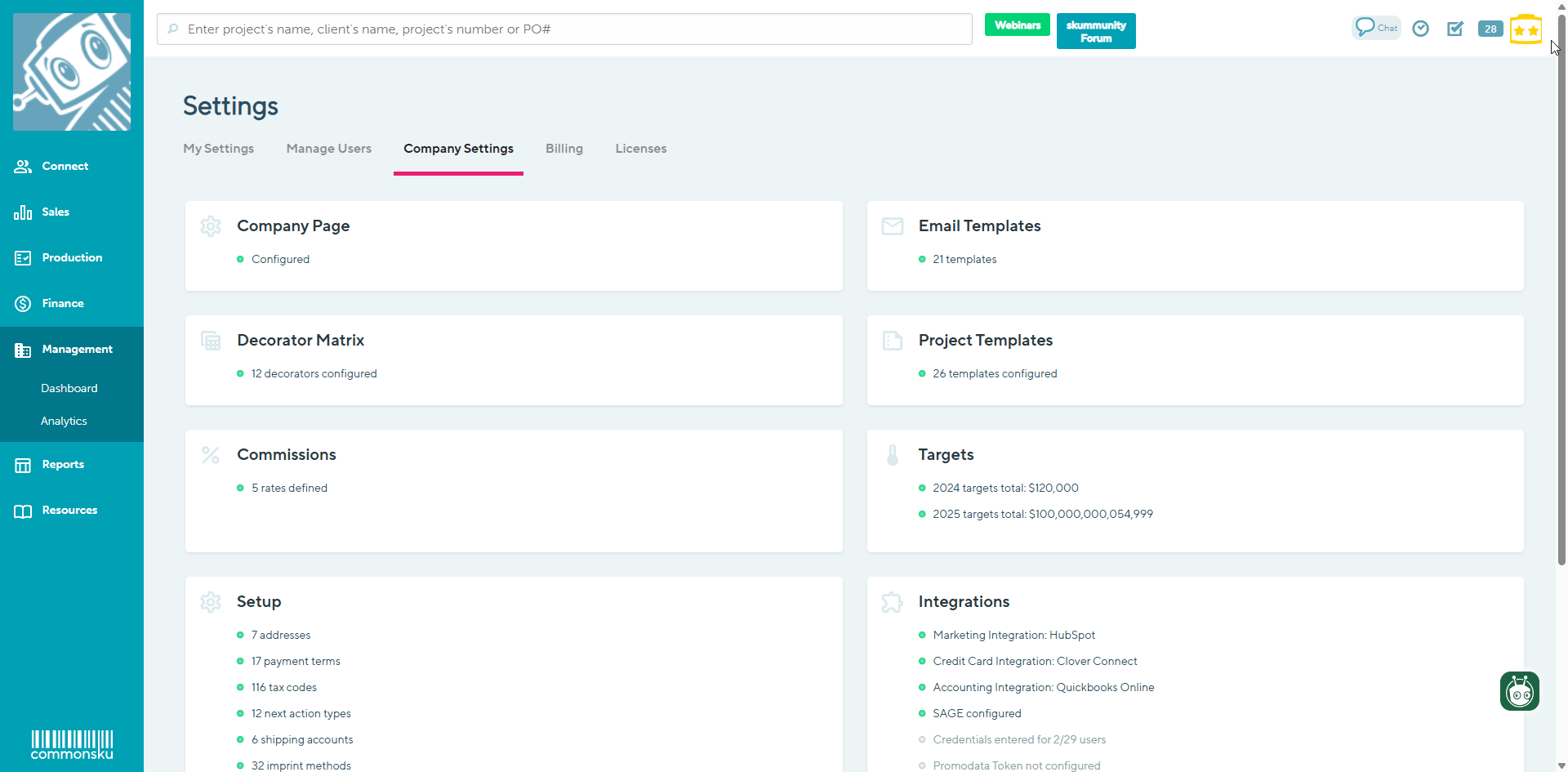Switch to the Billing tab
The image size is (1568, 772).
(x=563, y=149)
